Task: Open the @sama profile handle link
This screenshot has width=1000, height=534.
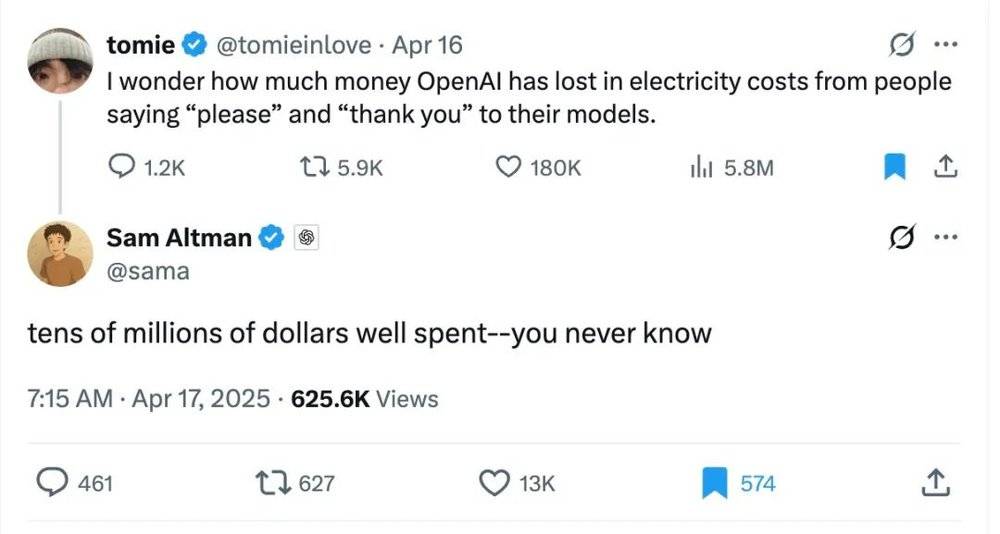Action: pos(147,270)
